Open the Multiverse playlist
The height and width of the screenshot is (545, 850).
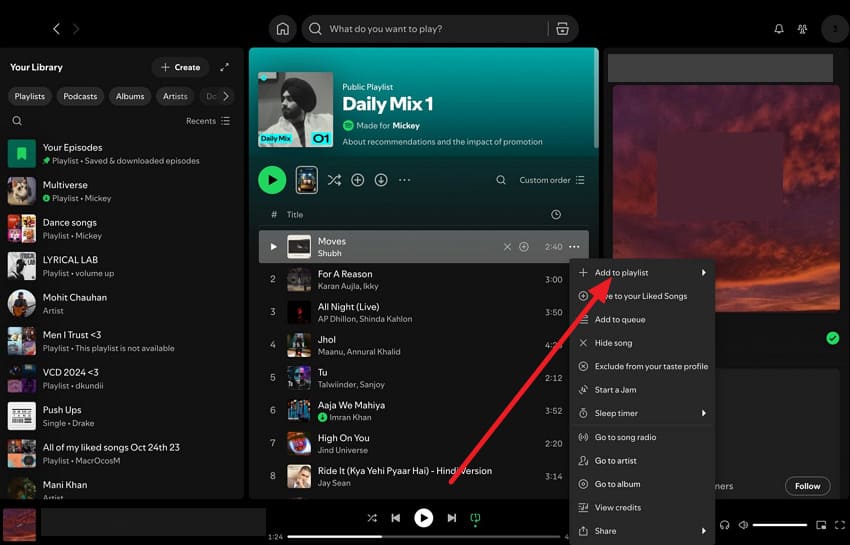point(123,191)
